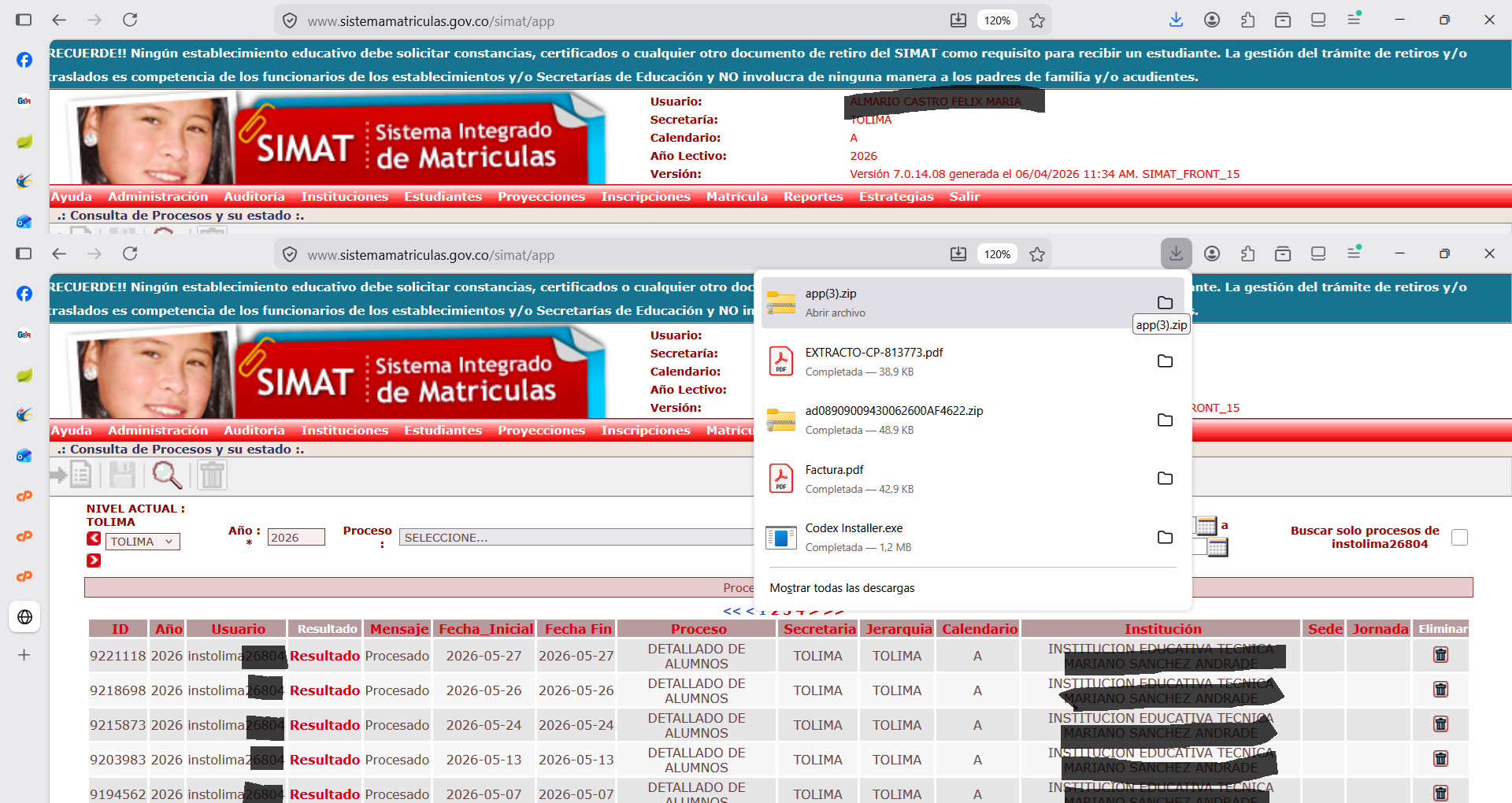This screenshot has height=803, width=1512.
Task: Click the shield icon in the lower address bar
Action: [290, 254]
